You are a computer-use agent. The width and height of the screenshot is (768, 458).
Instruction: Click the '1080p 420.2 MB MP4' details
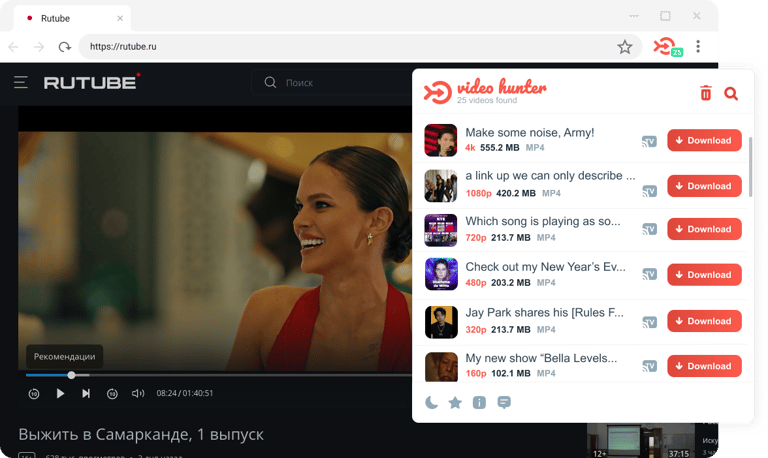click(513, 193)
